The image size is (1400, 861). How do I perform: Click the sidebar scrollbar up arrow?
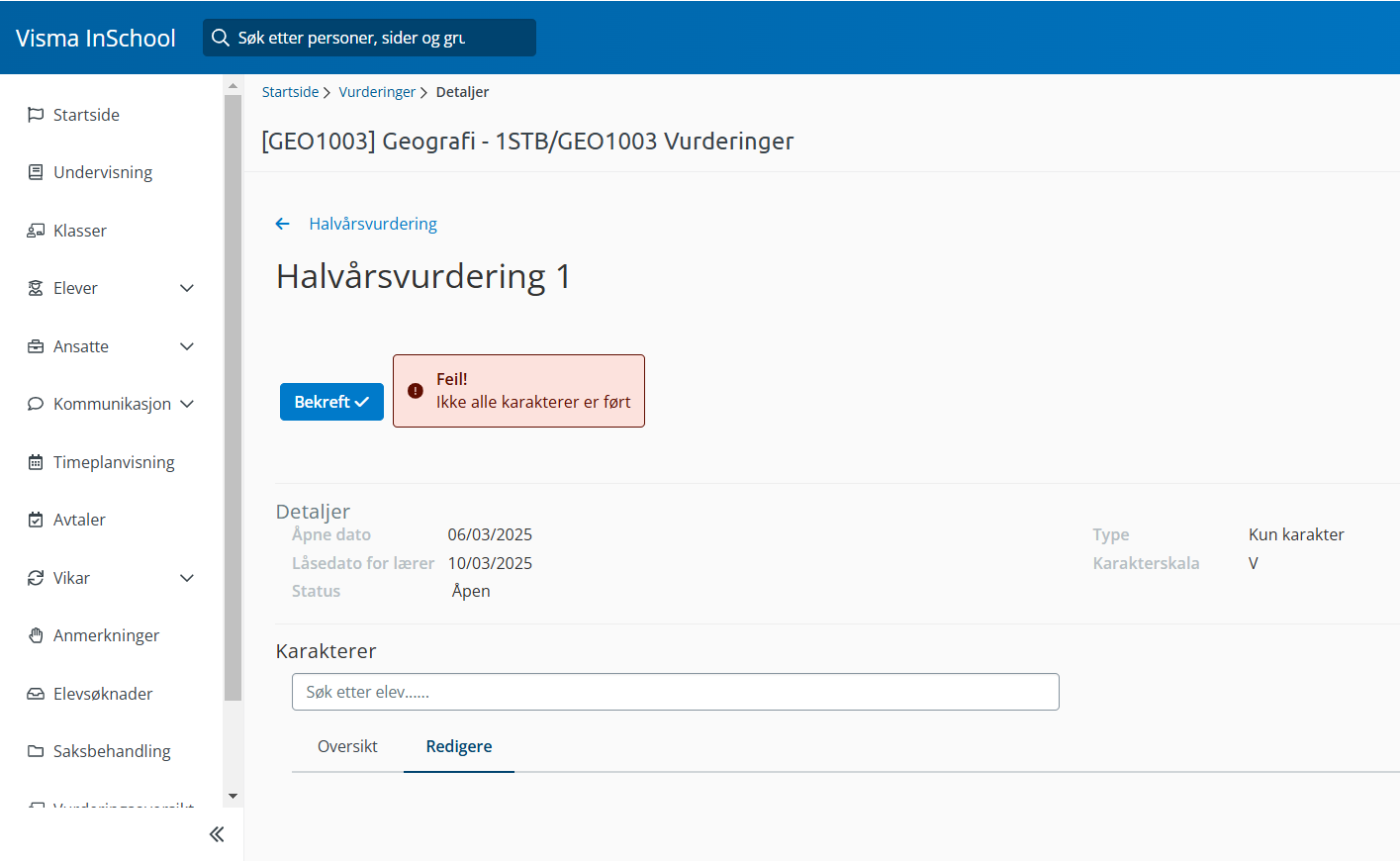coord(233,86)
